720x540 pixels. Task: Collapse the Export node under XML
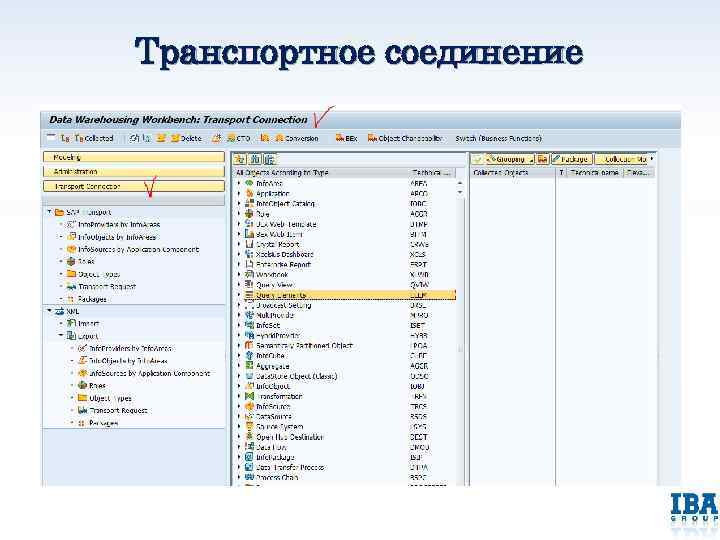pos(61,336)
